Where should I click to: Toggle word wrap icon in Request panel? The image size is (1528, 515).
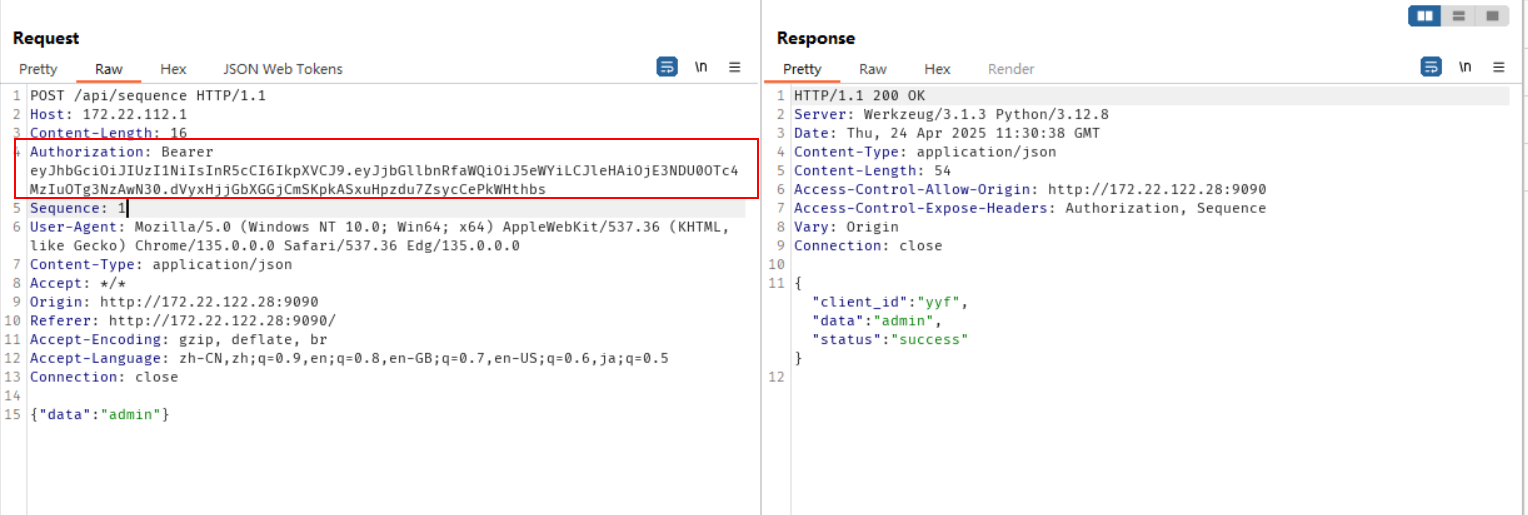pos(667,67)
